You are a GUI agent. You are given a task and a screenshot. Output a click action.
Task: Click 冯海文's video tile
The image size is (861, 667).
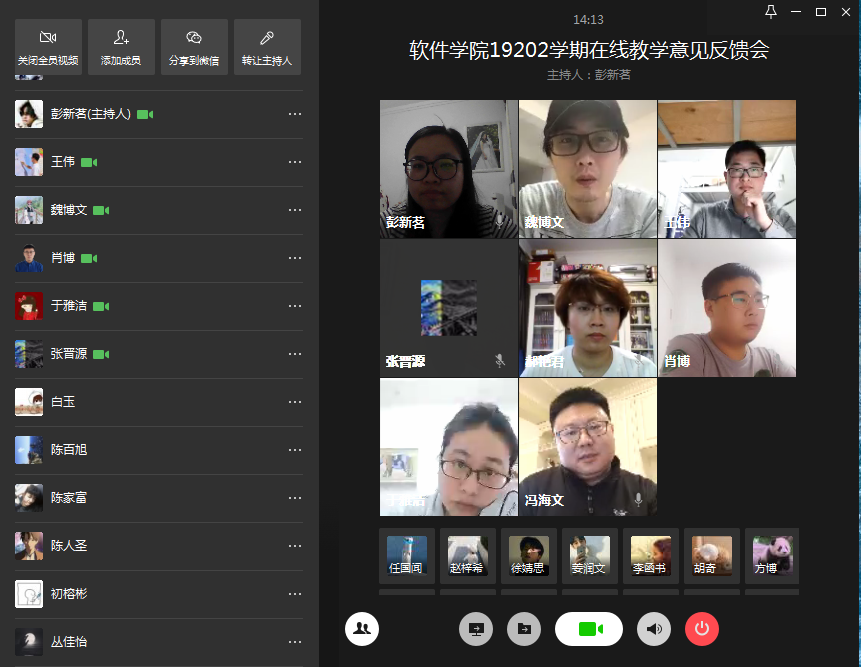[587, 446]
